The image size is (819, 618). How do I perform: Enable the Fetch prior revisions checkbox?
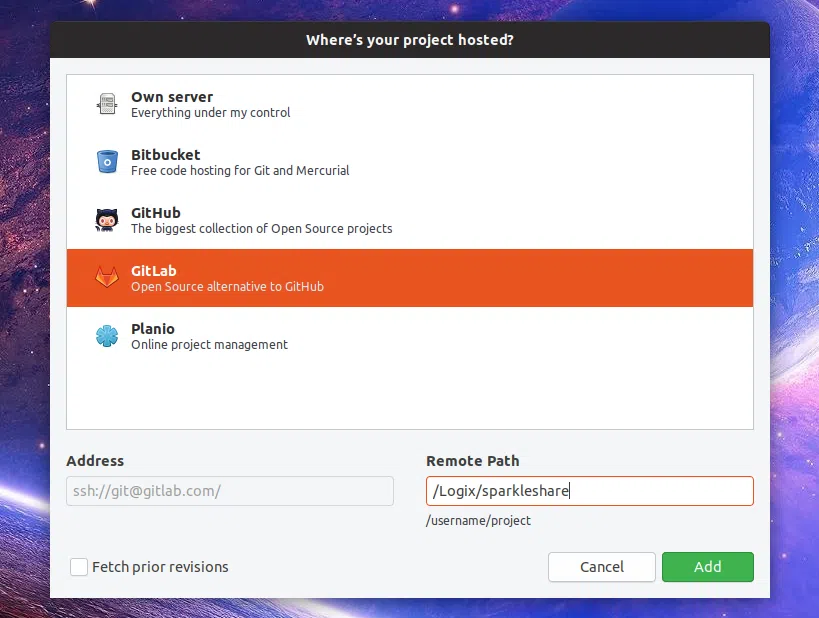pyautogui.click(x=79, y=567)
